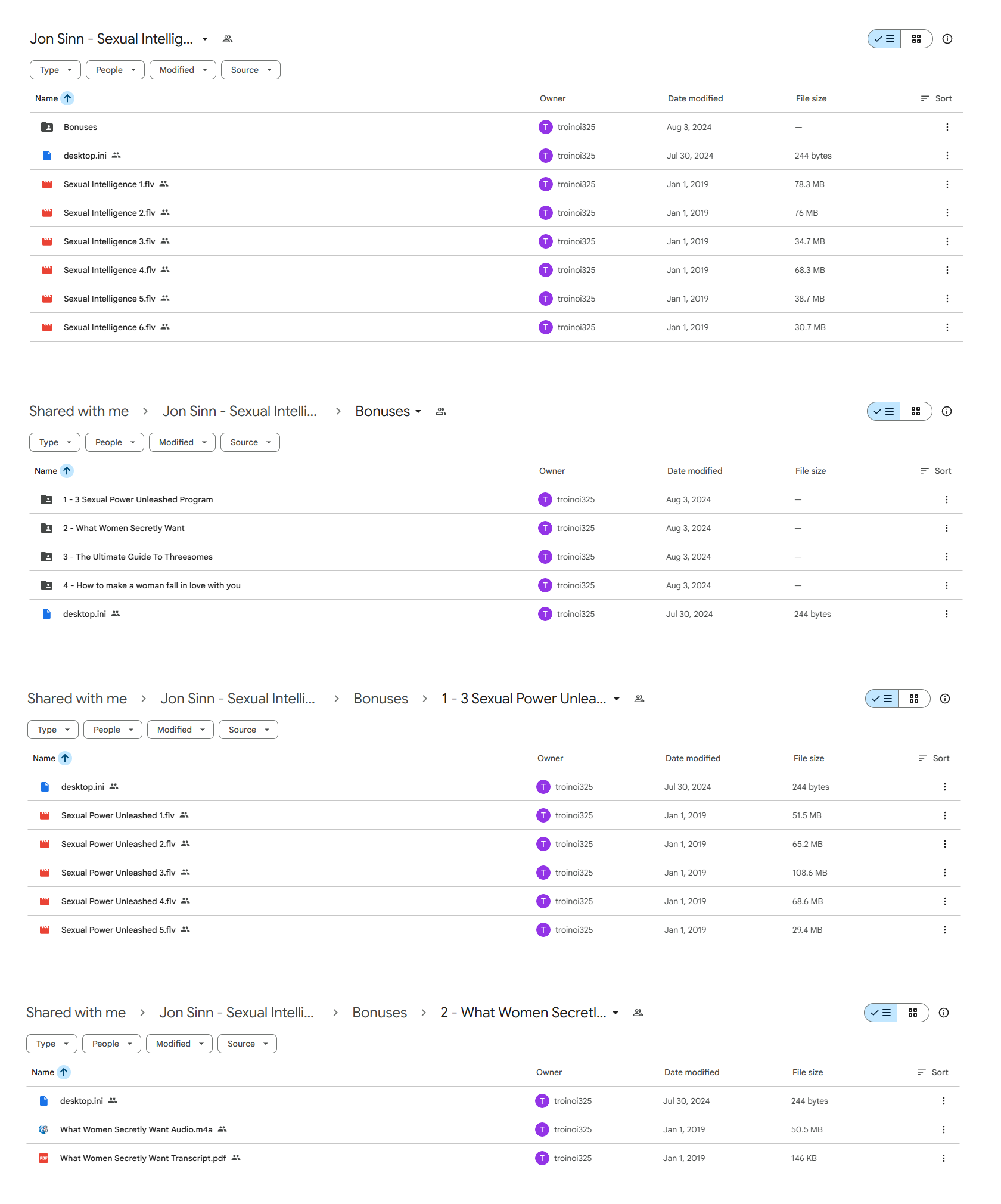Open Source filter in What Women Secretly Want panel
This screenshot has height=1204, width=1001.
click(247, 1044)
